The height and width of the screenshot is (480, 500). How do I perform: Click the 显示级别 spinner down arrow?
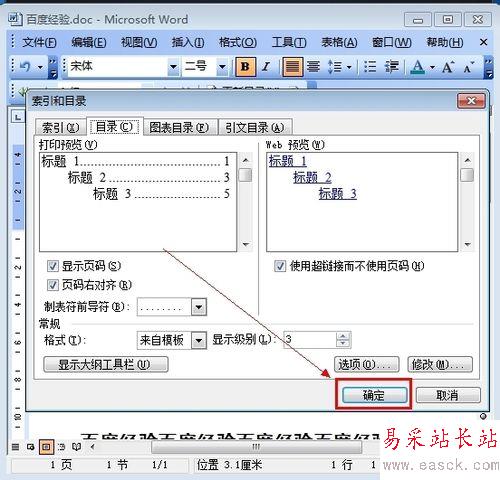[x=343, y=344]
